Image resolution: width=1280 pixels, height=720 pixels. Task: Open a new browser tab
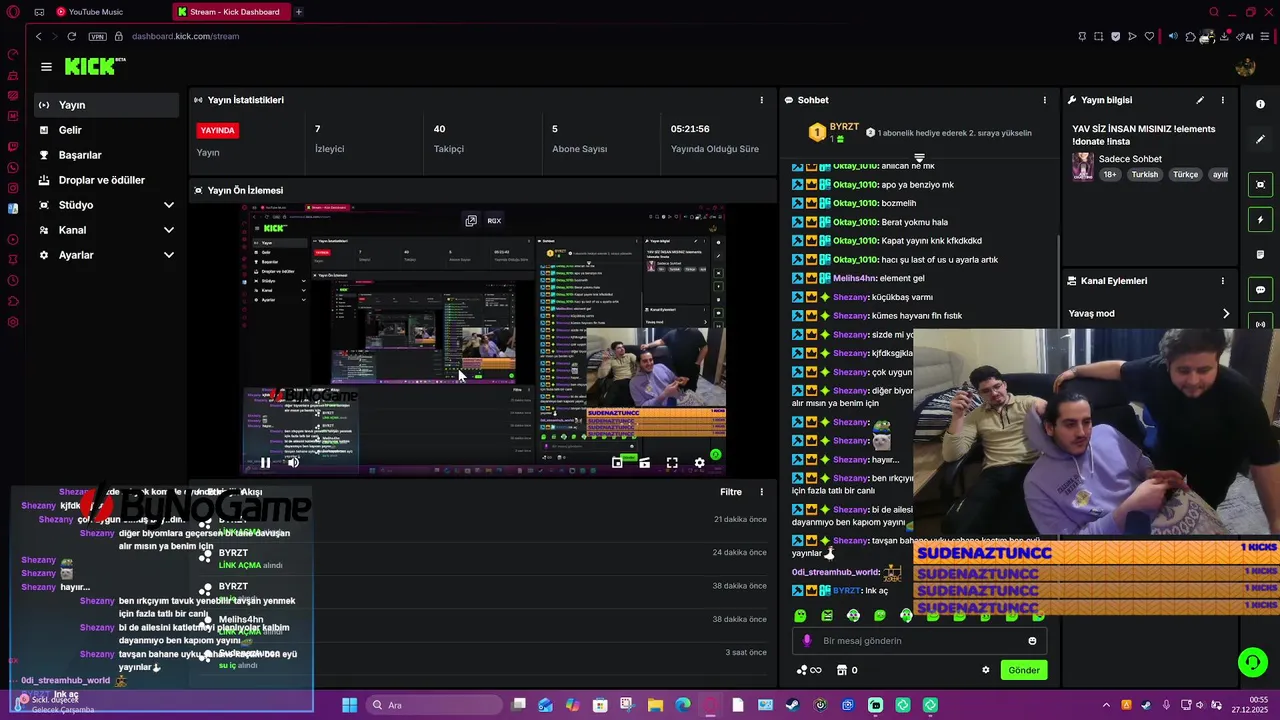(298, 12)
